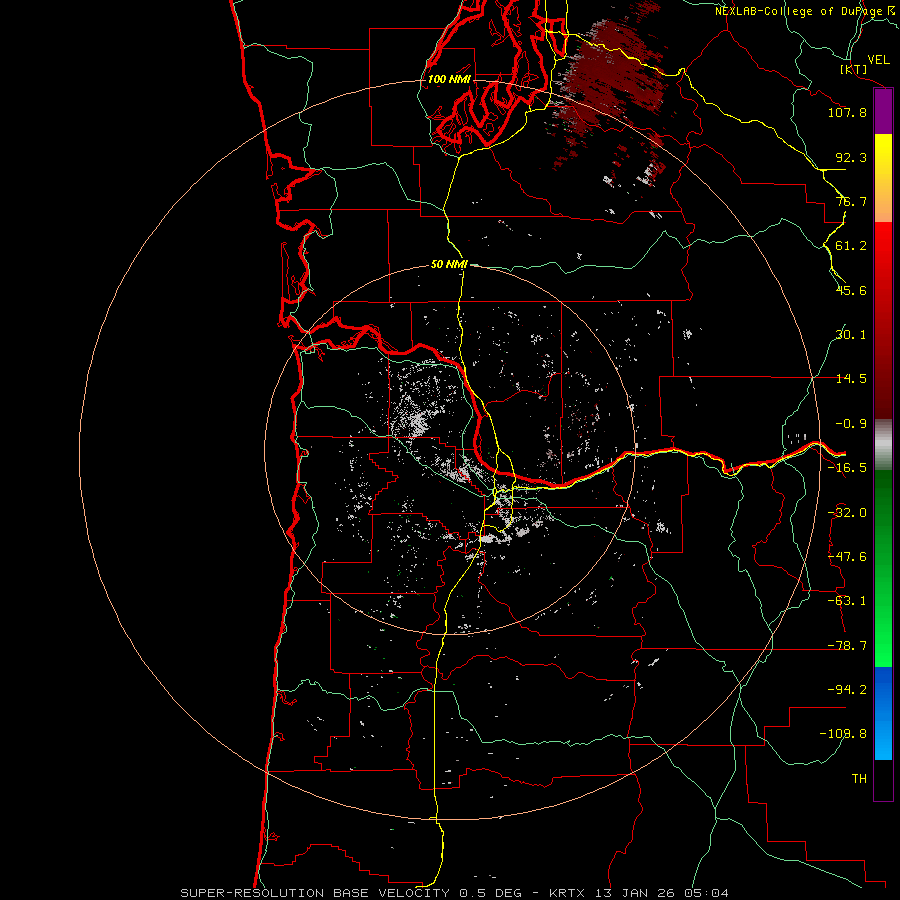900x900 pixels.
Task: Click the 50 NMI range ring label
Action: click(x=449, y=265)
